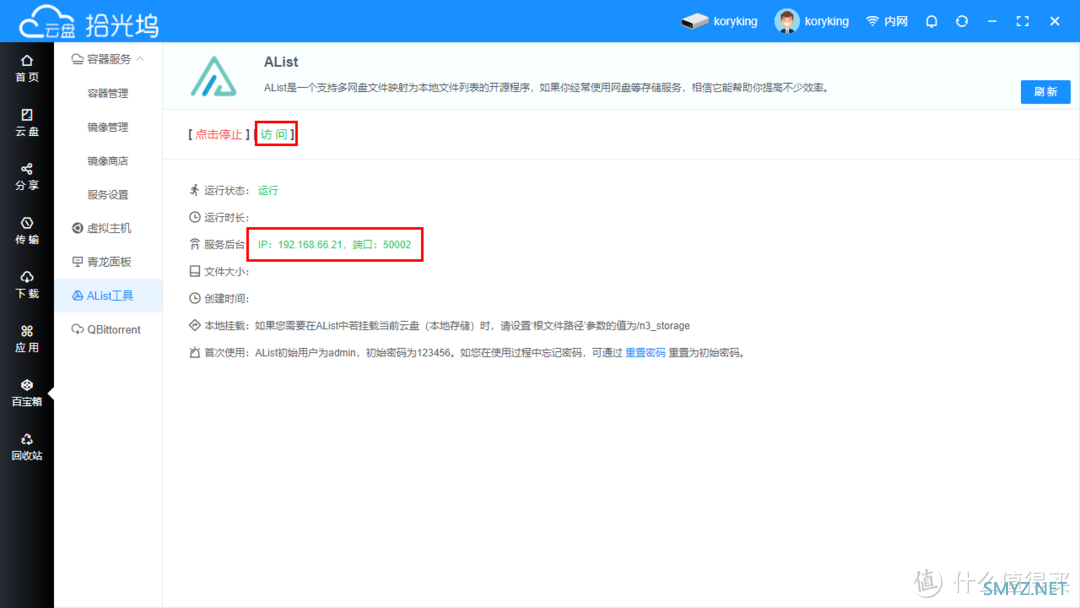This screenshot has width=1080, height=608.
Task: Open 虚拟主机 menu item
Action: 102,228
